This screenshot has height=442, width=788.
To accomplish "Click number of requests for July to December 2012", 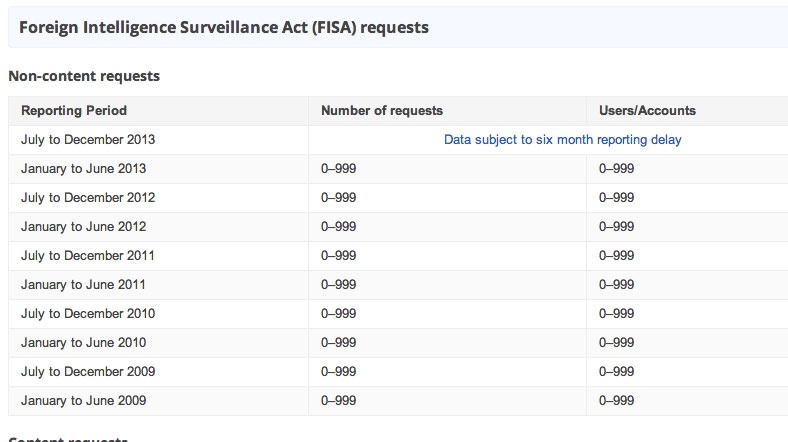I will point(339,197).
